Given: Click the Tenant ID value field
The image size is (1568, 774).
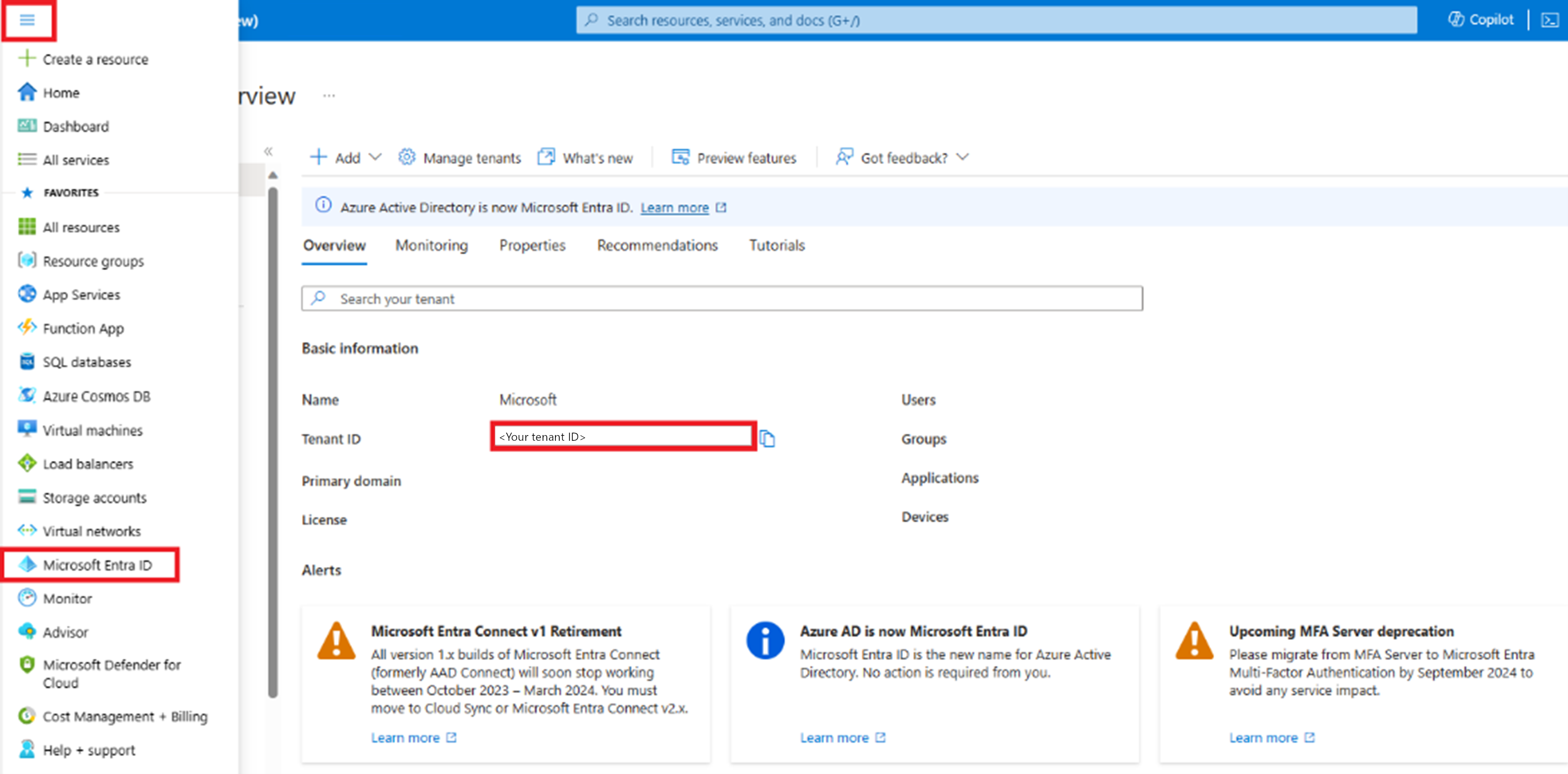Looking at the screenshot, I should 623,436.
